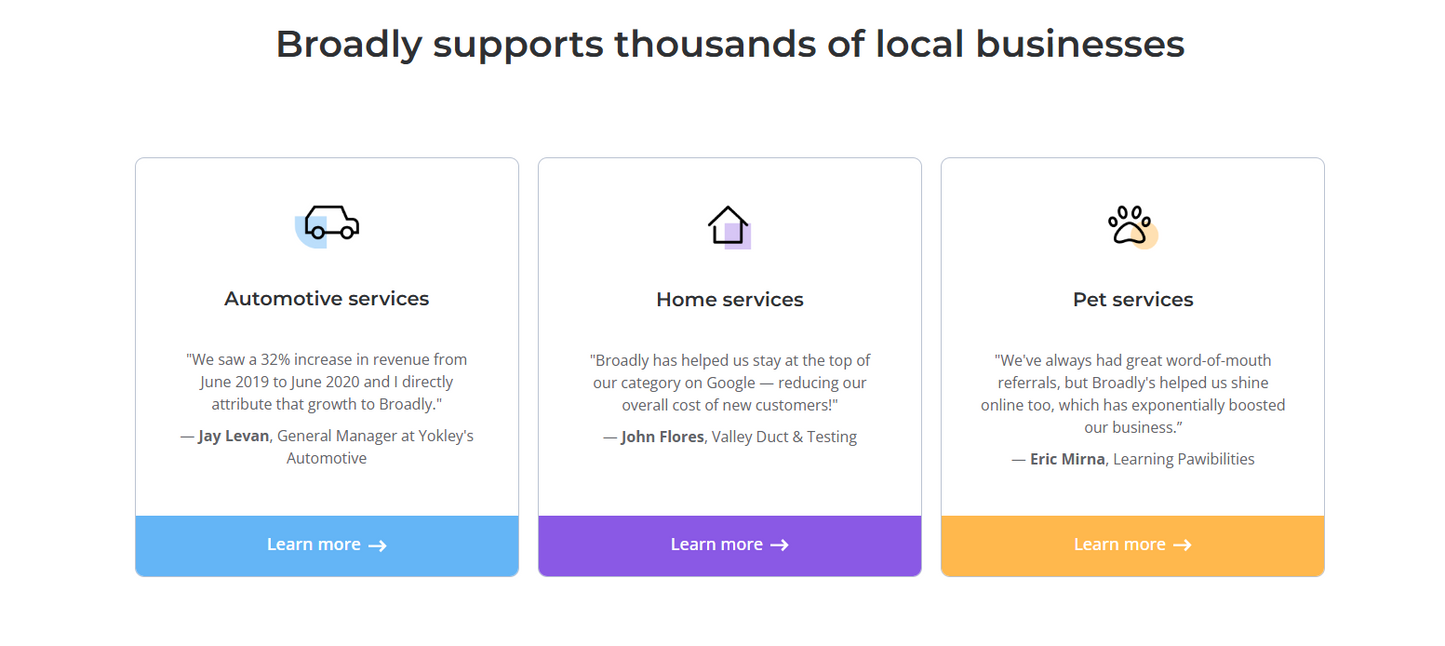1445x646 pixels.
Task: Click the car icon for Automotive services
Action: click(331, 225)
